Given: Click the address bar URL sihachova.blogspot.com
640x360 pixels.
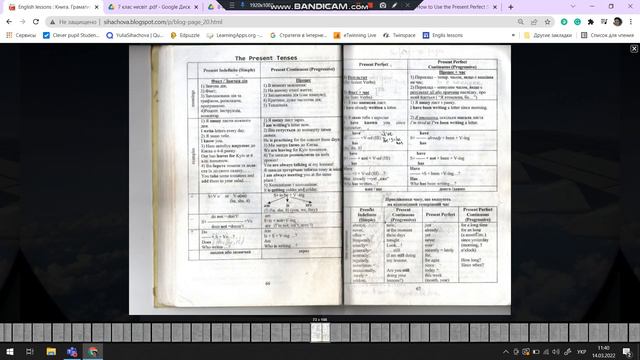Looking at the screenshot, I should coord(163,22).
